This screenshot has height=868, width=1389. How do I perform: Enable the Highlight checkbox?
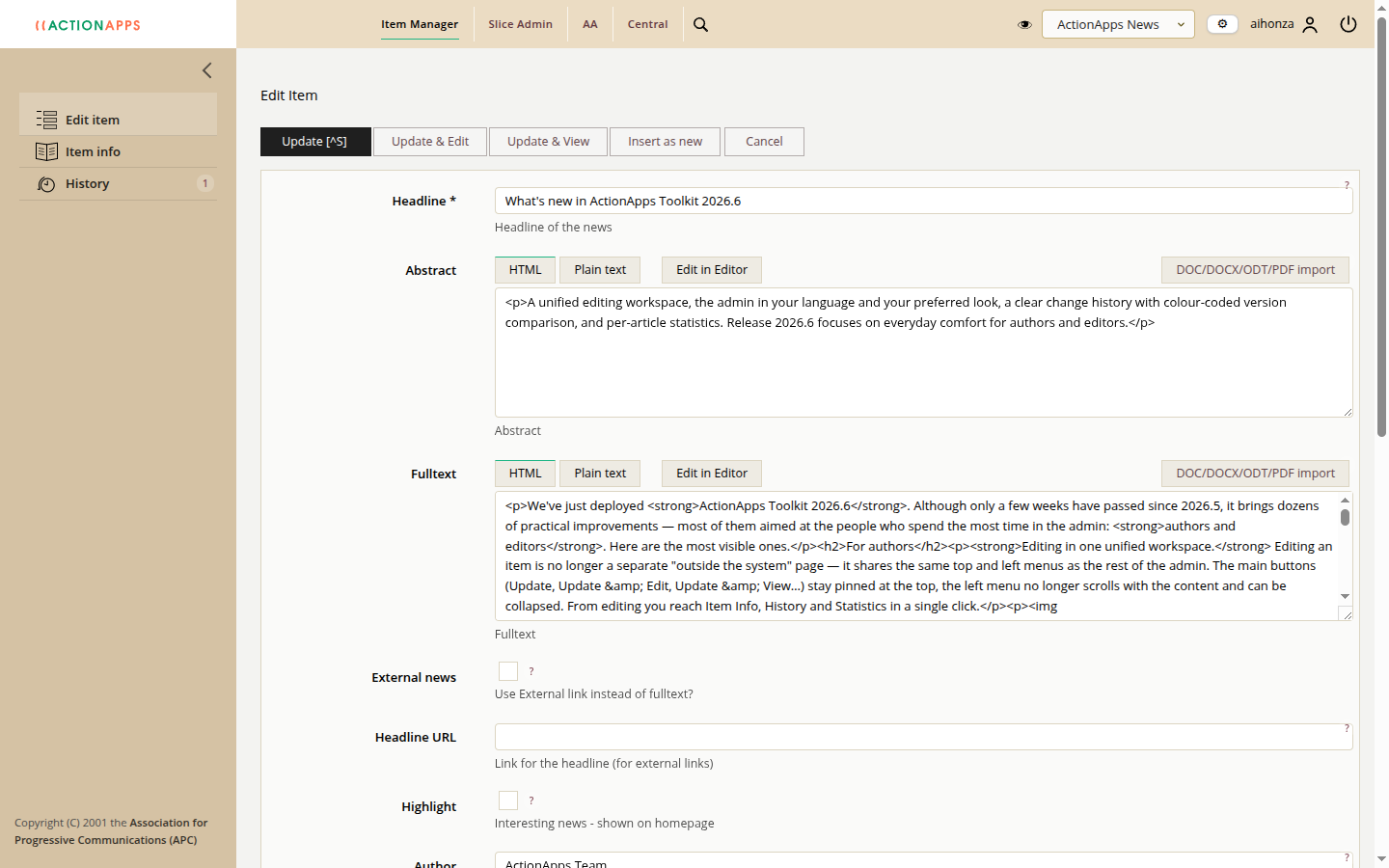pyautogui.click(x=508, y=800)
